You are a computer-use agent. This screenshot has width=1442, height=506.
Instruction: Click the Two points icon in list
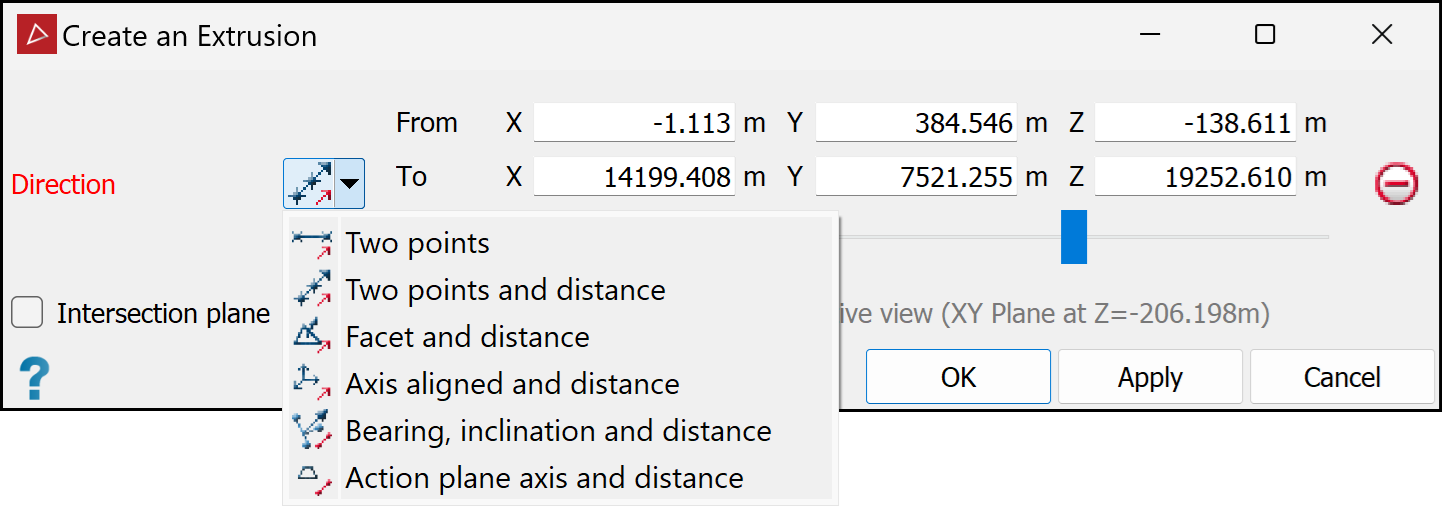click(x=312, y=243)
